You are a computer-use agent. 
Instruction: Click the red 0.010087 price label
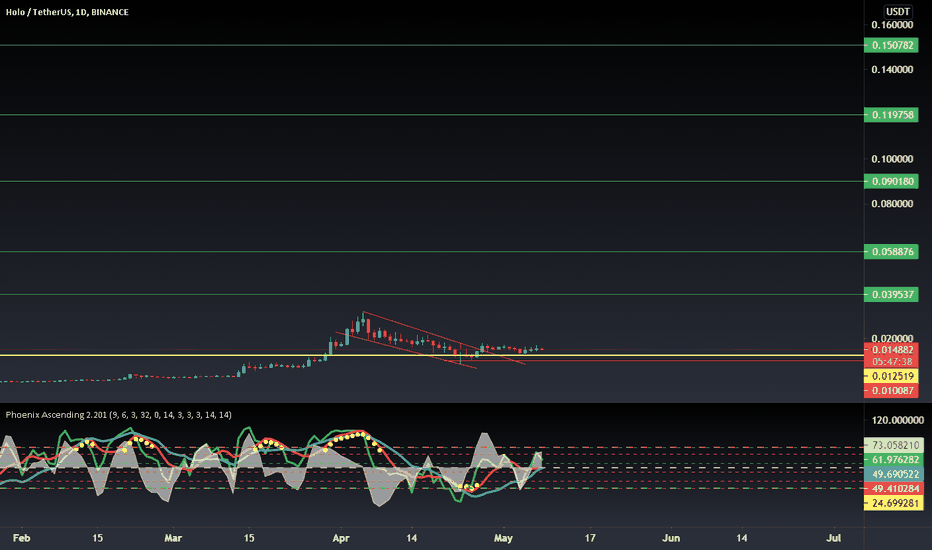pos(891,391)
